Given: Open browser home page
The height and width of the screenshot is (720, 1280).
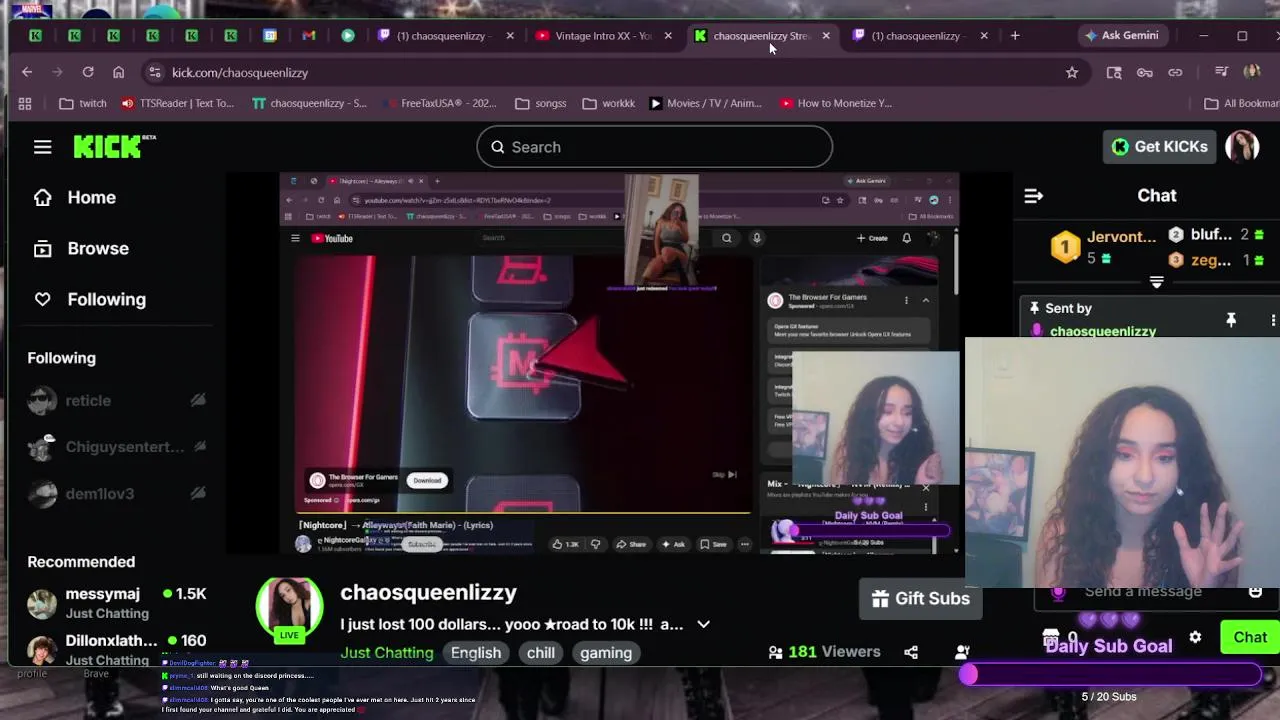Looking at the screenshot, I should (118, 72).
